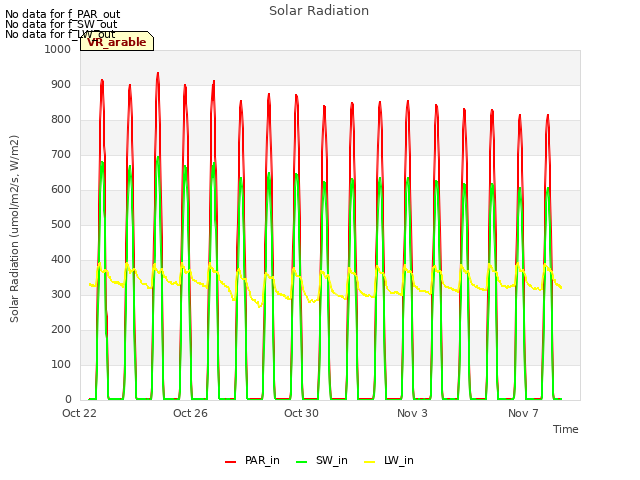This screenshot has width=640, height=480.
Task: Click the green SW_in legend swatch
Action: pyautogui.click(x=301, y=462)
